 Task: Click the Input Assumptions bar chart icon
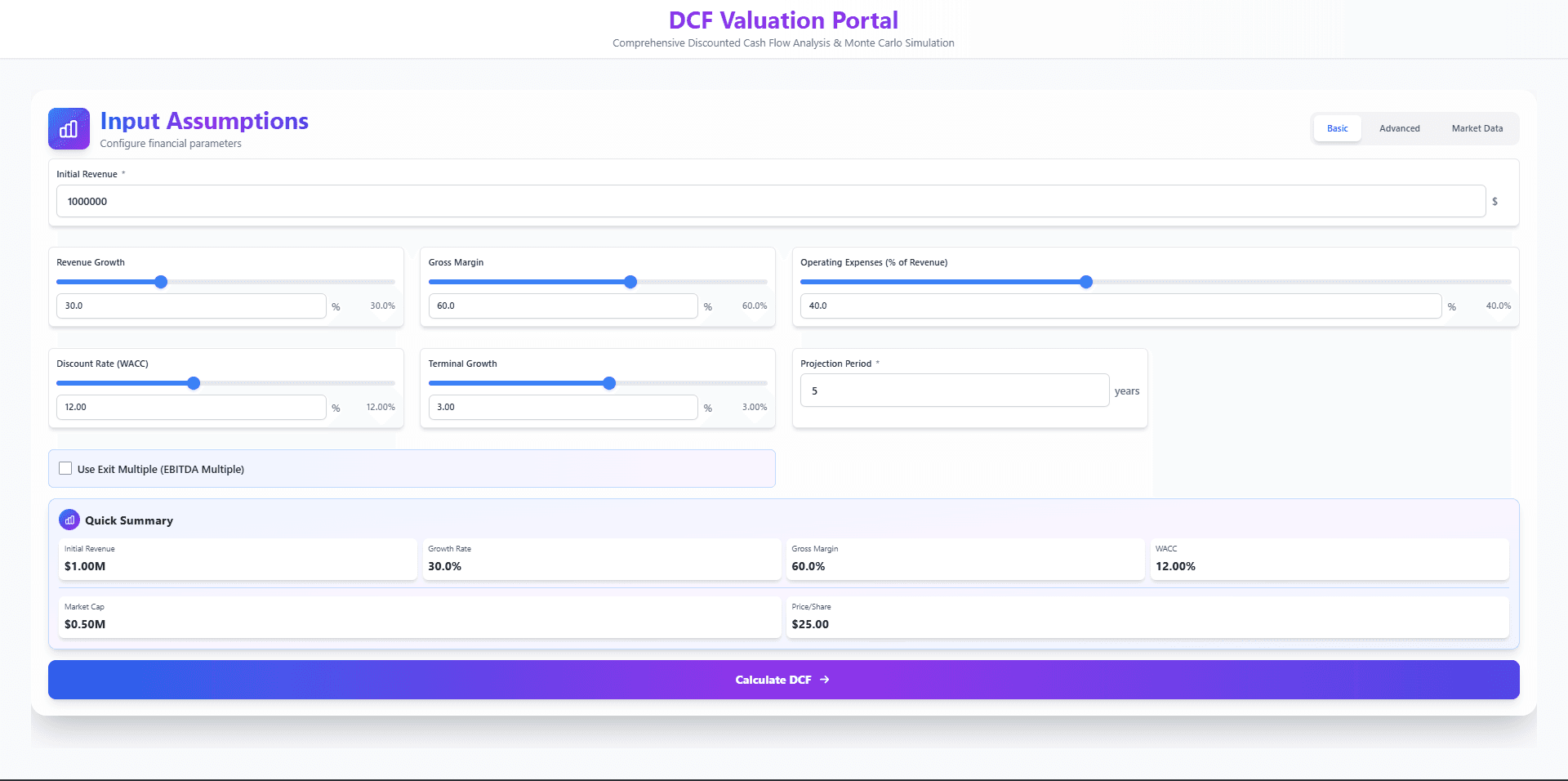(69, 129)
